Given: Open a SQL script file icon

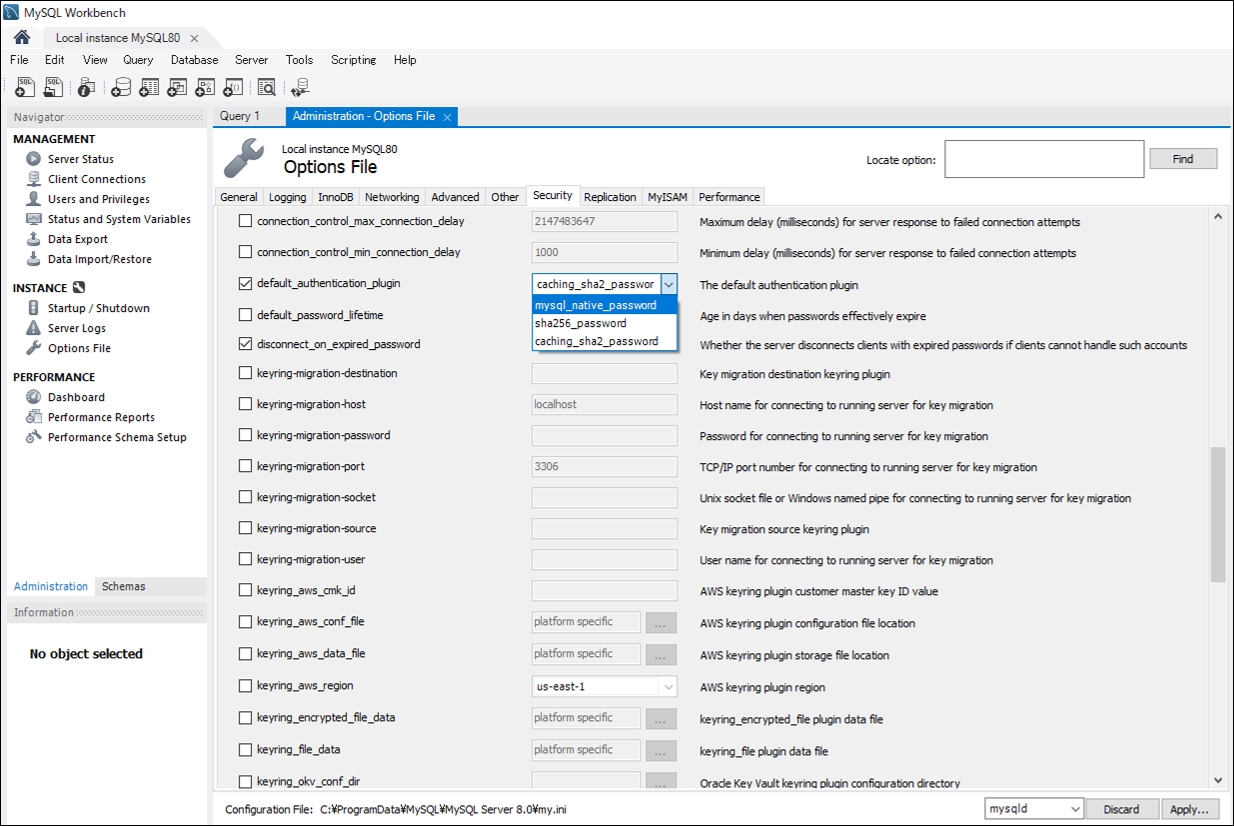Looking at the screenshot, I should [54, 88].
